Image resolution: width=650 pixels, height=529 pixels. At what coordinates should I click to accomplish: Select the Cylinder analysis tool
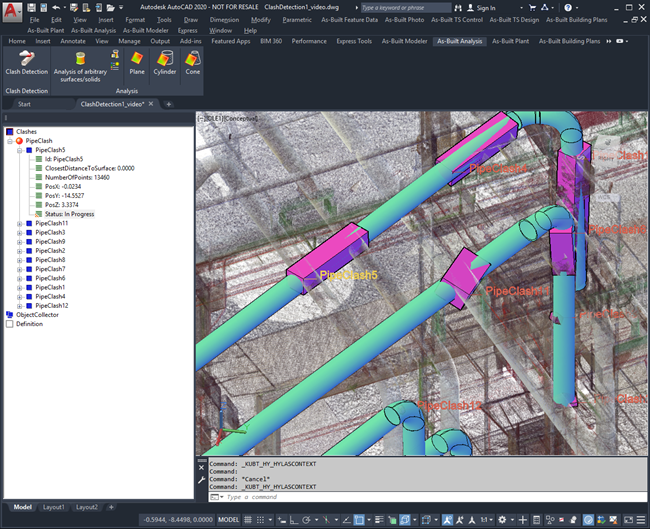pos(165,58)
